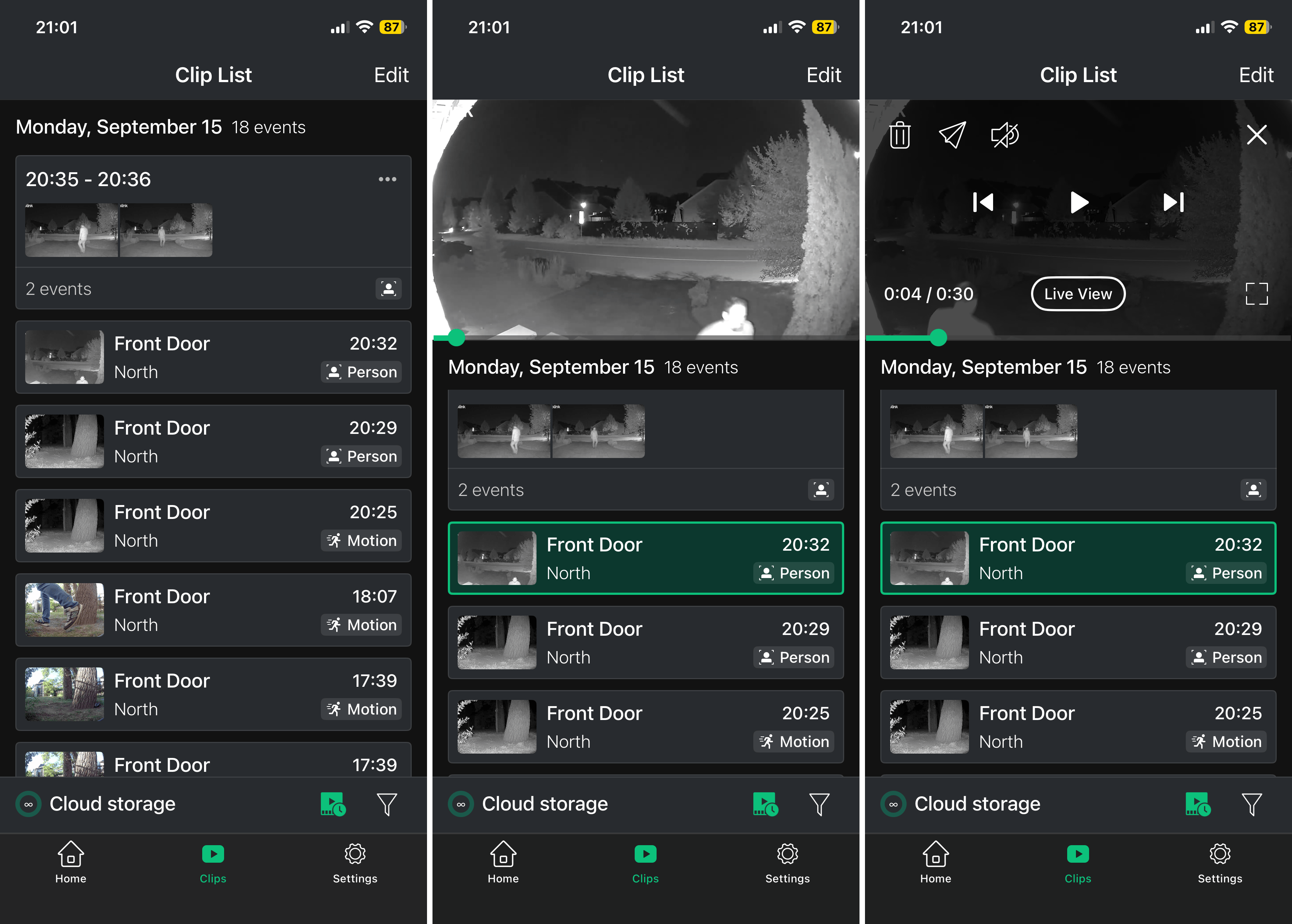Image resolution: width=1292 pixels, height=924 pixels.
Task: Skip to the next clip in the player
Action: click(1174, 202)
